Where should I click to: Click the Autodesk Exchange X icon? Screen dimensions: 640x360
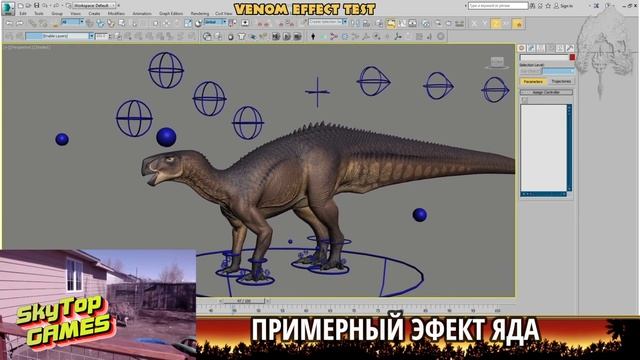tap(597, 6)
